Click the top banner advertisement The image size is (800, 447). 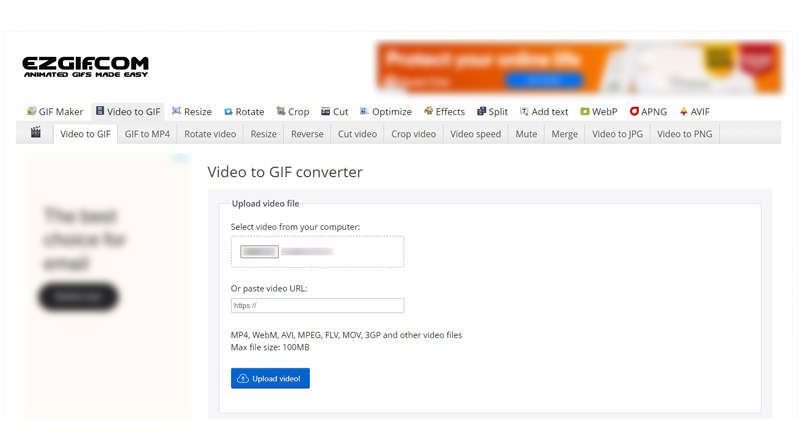(579, 67)
